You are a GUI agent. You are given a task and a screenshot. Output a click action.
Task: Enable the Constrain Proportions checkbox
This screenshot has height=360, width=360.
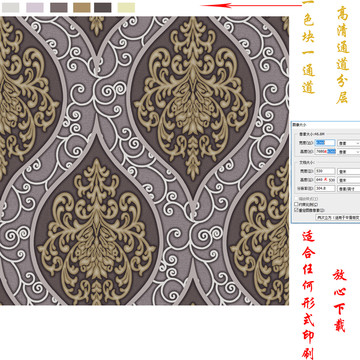click(x=296, y=204)
